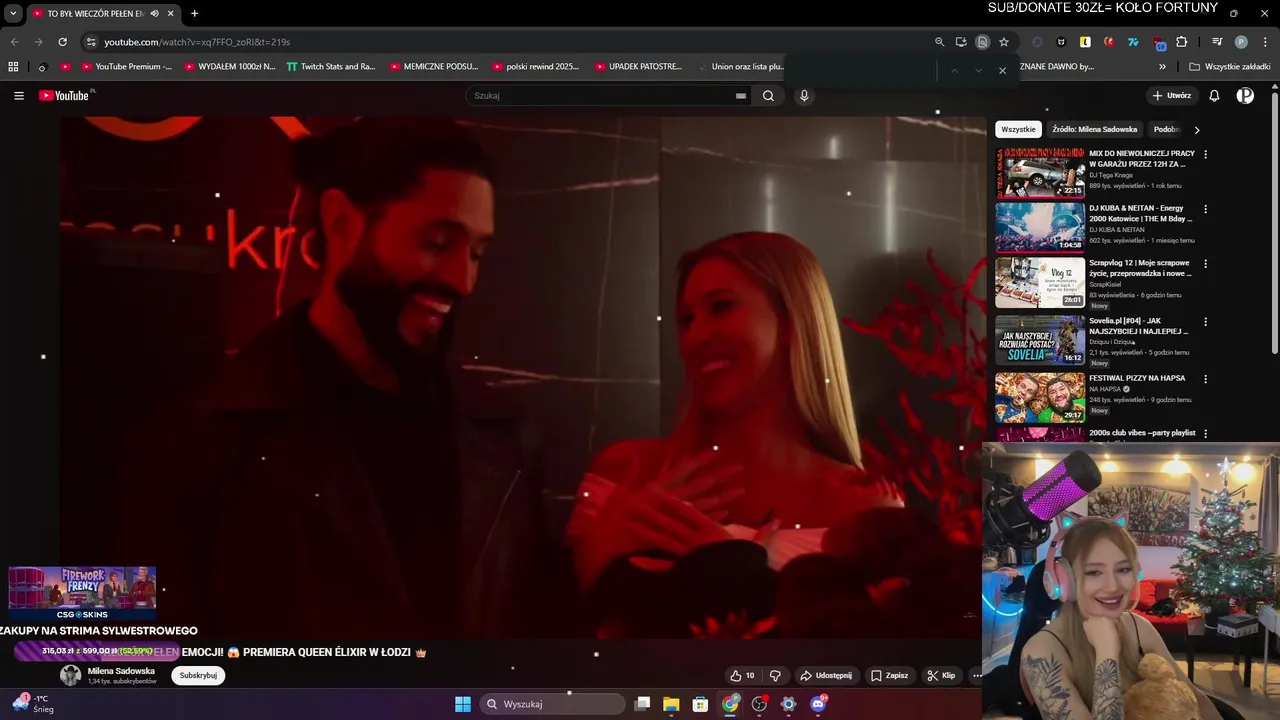Close the find bar with X
This screenshot has height=720, width=1280.
tap(1002, 71)
